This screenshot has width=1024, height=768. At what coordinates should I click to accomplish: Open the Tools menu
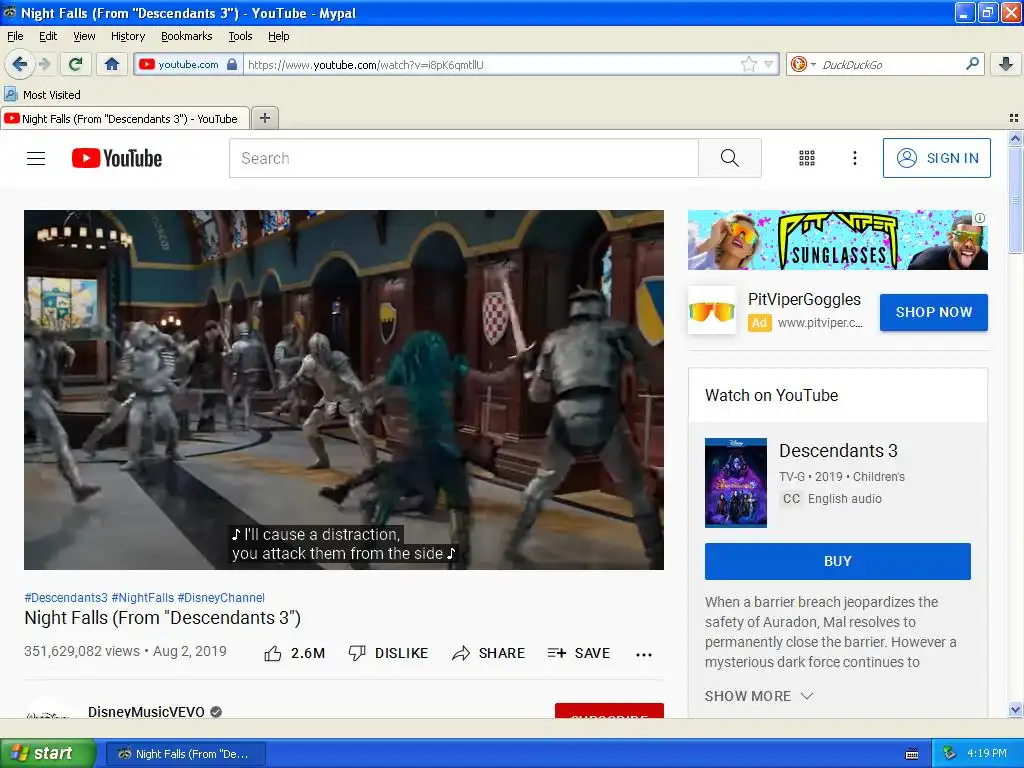click(240, 36)
